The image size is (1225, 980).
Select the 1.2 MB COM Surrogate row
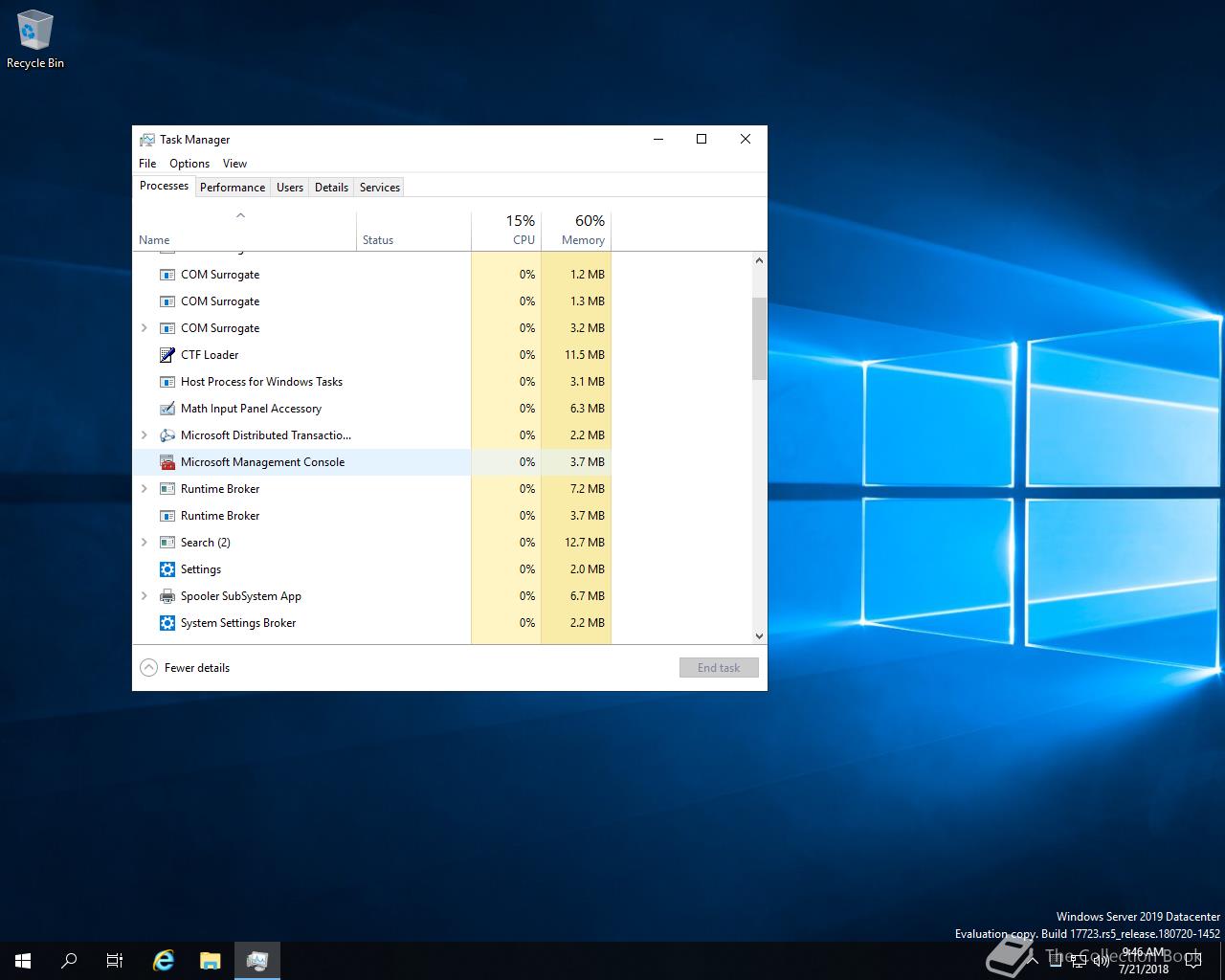[x=371, y=275]
